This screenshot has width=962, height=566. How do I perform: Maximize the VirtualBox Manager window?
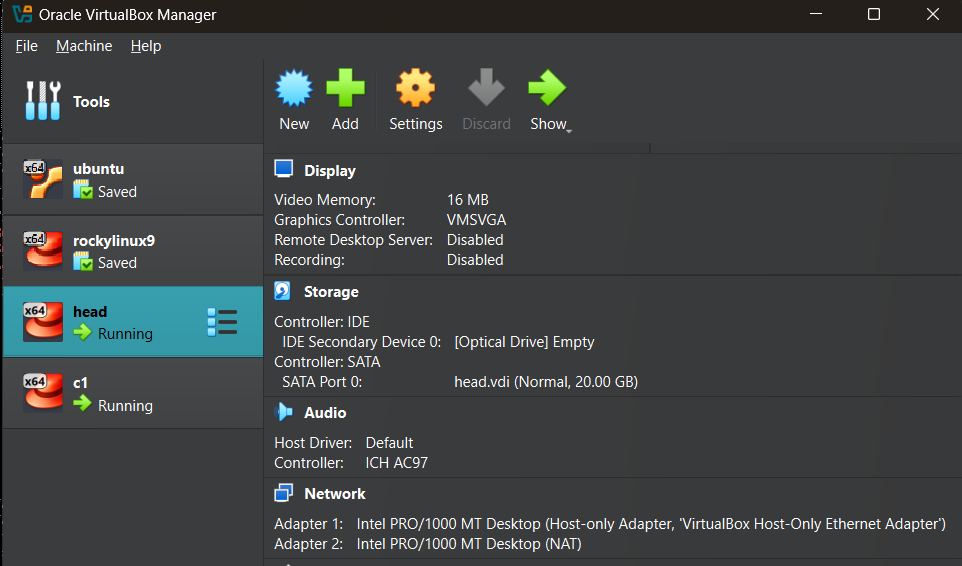[x=874, y=13]
